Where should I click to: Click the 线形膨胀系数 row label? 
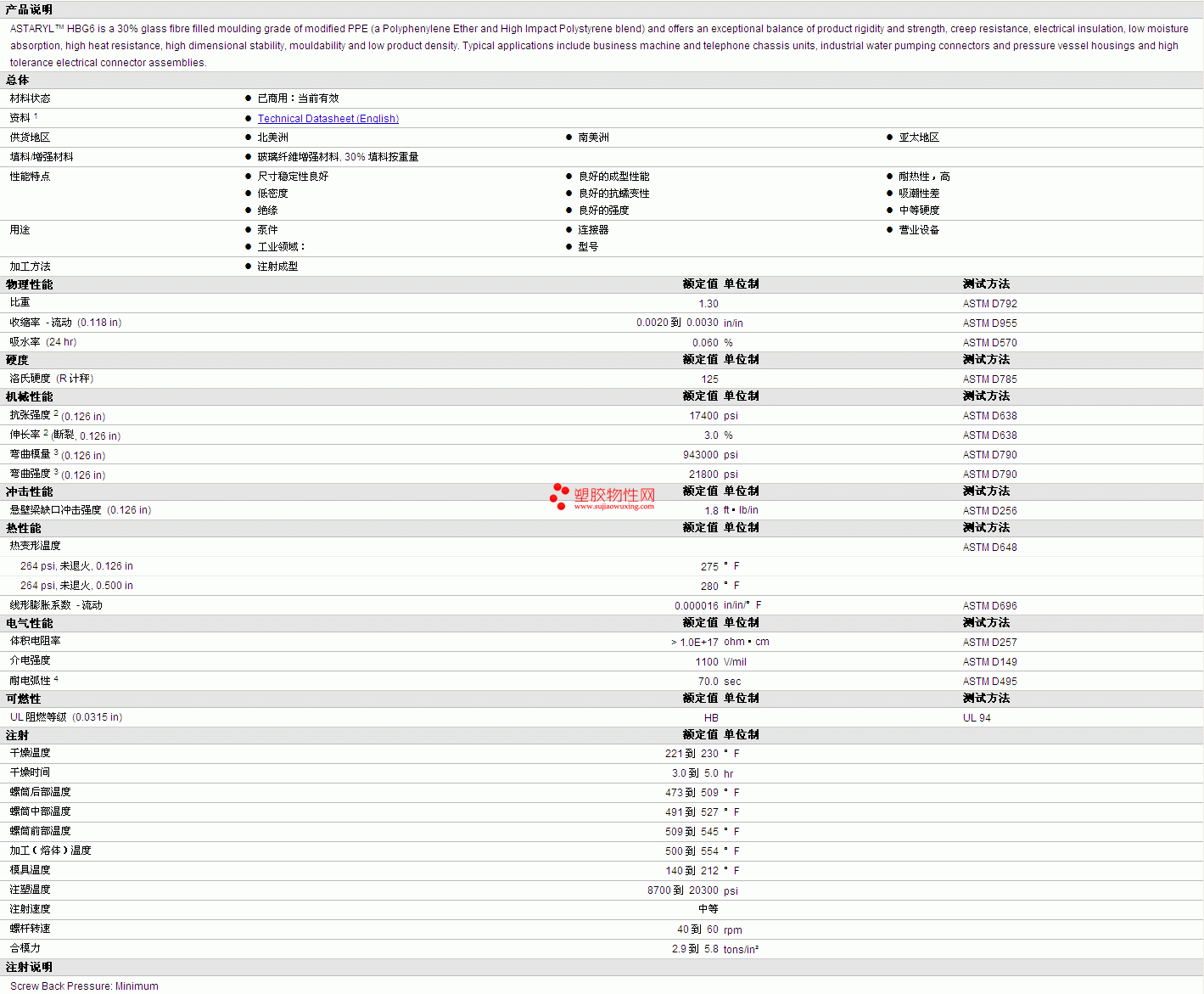(56, 605)
